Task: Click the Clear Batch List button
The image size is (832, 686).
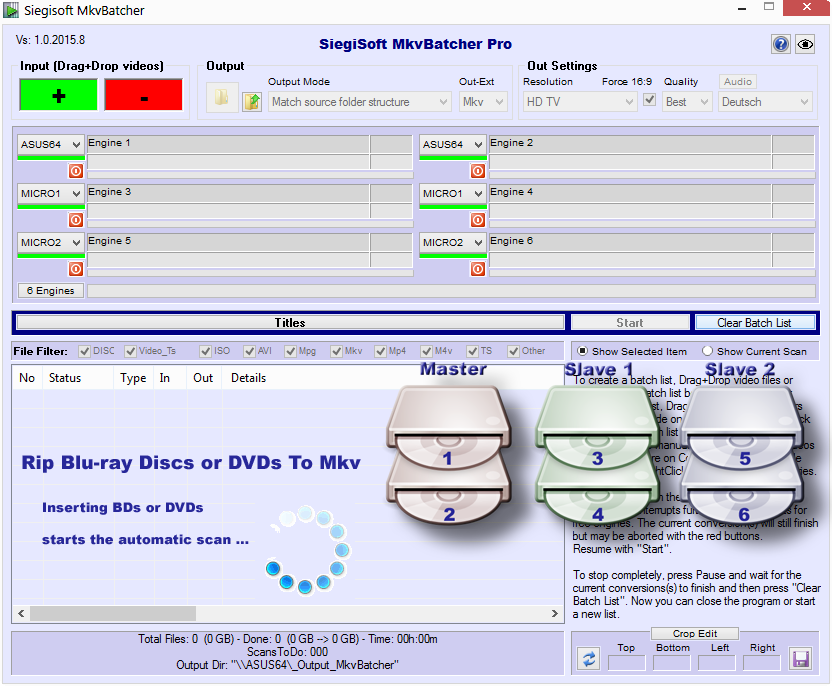Action: (755, 323)
